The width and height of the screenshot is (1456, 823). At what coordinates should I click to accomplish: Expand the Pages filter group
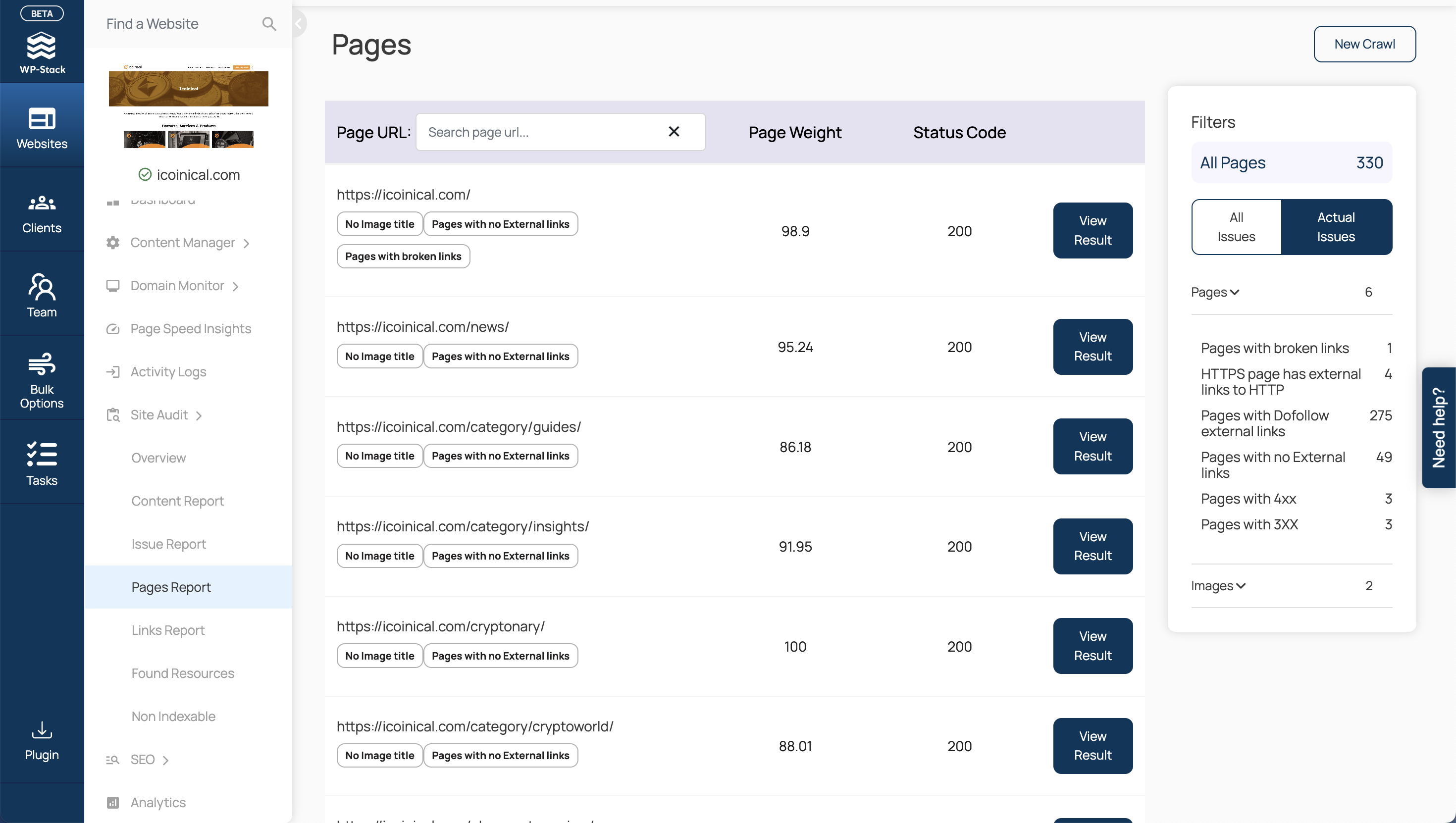click(x=1215, y=292)
